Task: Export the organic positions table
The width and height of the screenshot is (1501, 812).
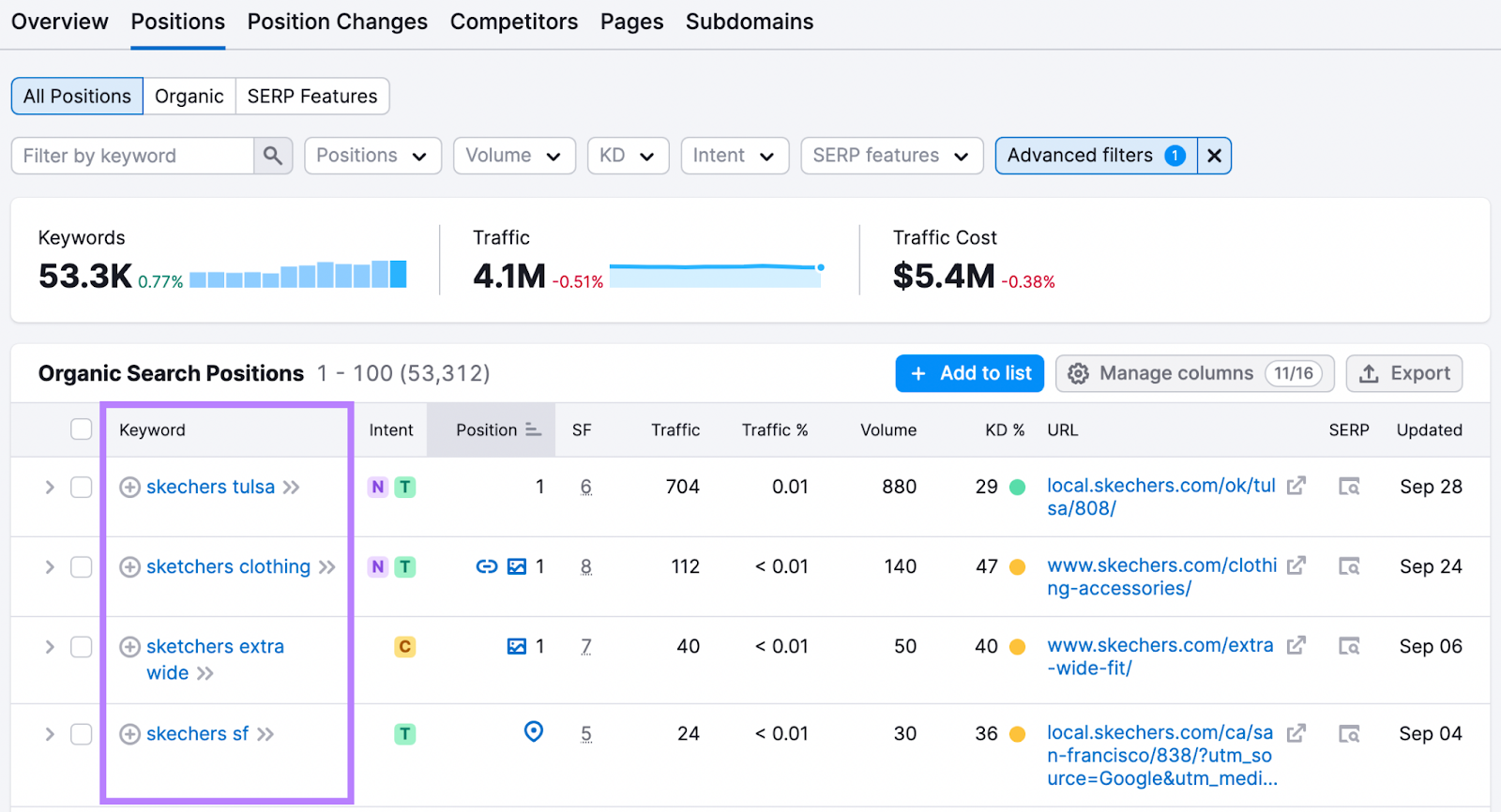Action: (1403, 373)
